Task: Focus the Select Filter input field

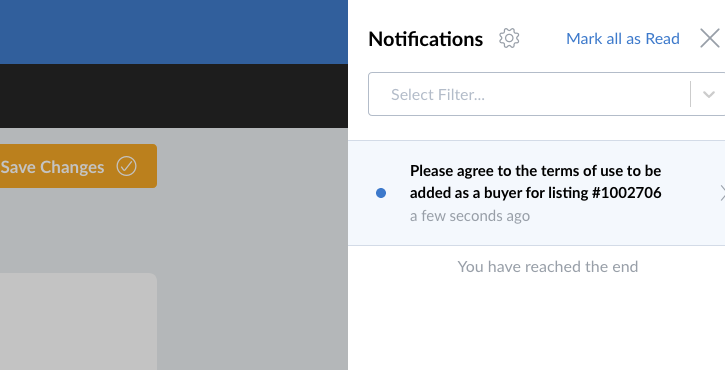Action: pyautogui.click(x=529, y=94)
